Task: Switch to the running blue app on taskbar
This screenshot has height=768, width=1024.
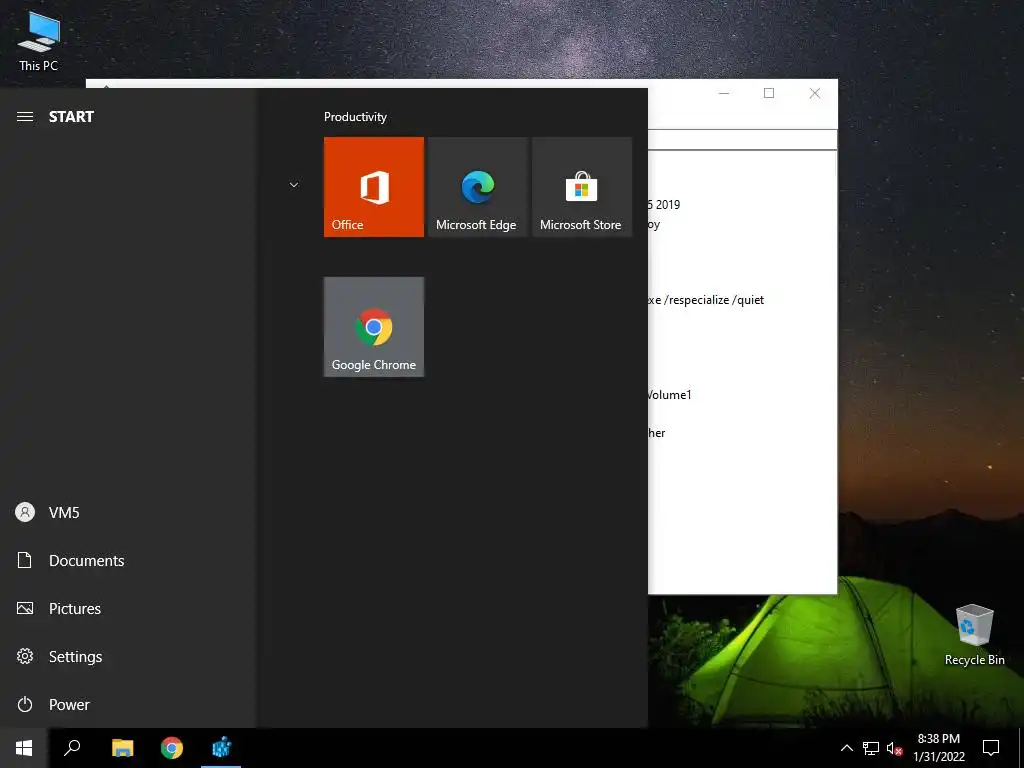Action: [221, 748]
